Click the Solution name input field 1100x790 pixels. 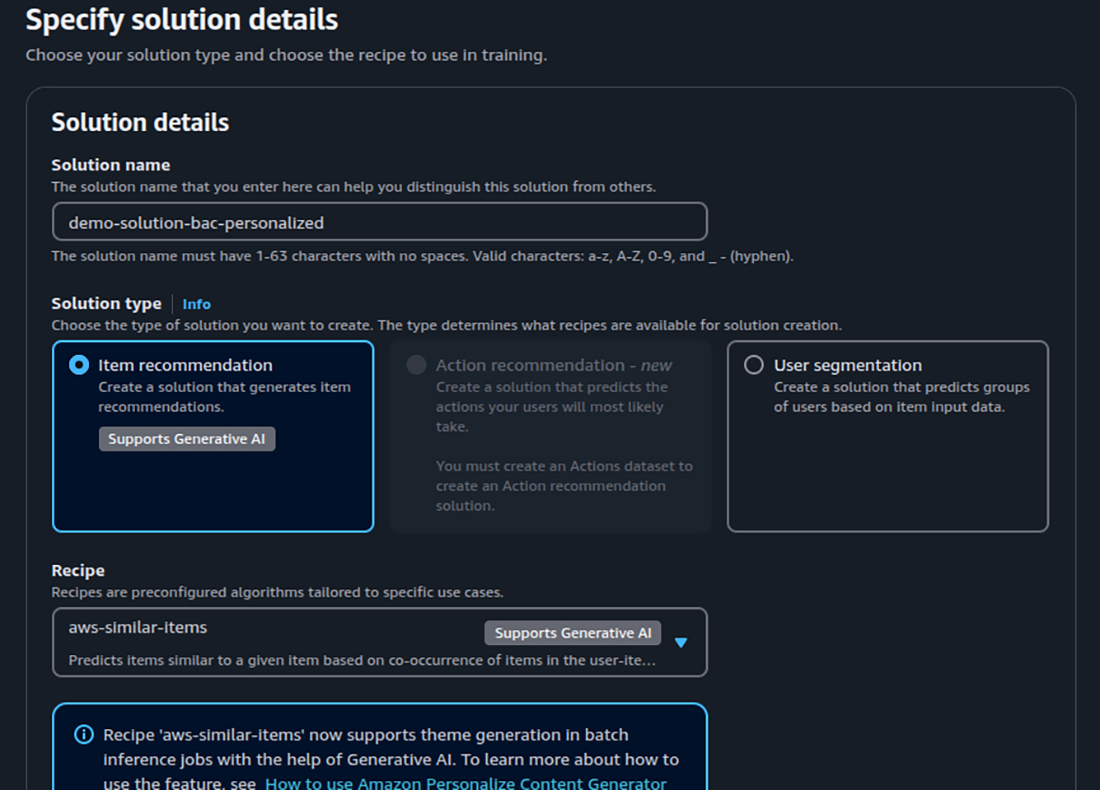[380, 222]
